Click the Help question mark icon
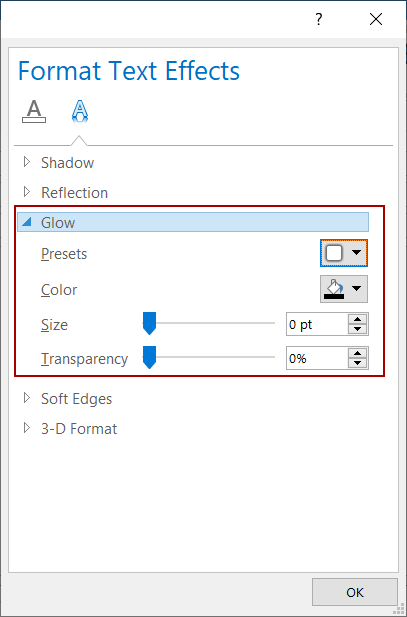The height and width of the screenshot is (617, 407). pyautogui.click(x=319, y=19)
